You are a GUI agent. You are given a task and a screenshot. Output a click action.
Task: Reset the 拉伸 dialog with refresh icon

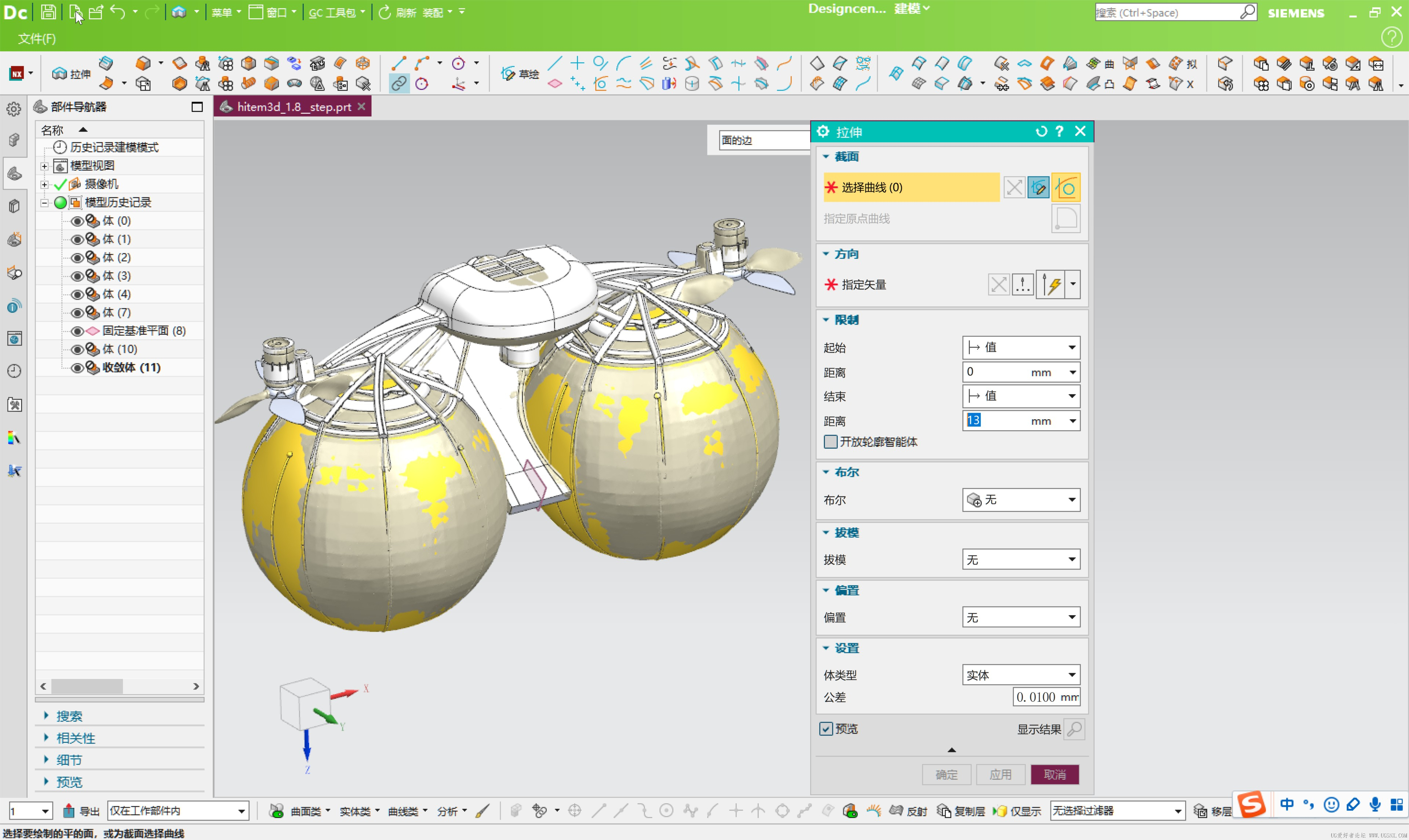coord(1041,131)
